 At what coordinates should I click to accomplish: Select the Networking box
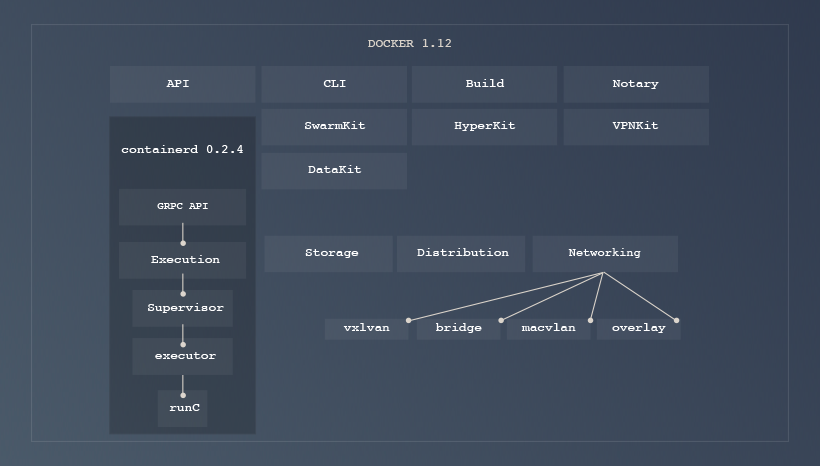(604, 253)
